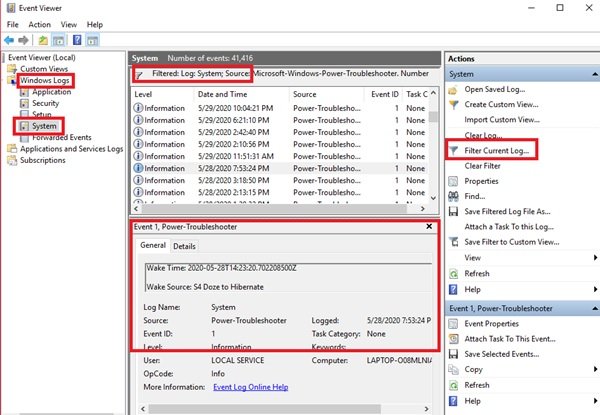Expand the Copy submenu arrow
Image resolution: width=600 pixels, height=415 pixels.
pyautogui.click(x=590, y=370)
